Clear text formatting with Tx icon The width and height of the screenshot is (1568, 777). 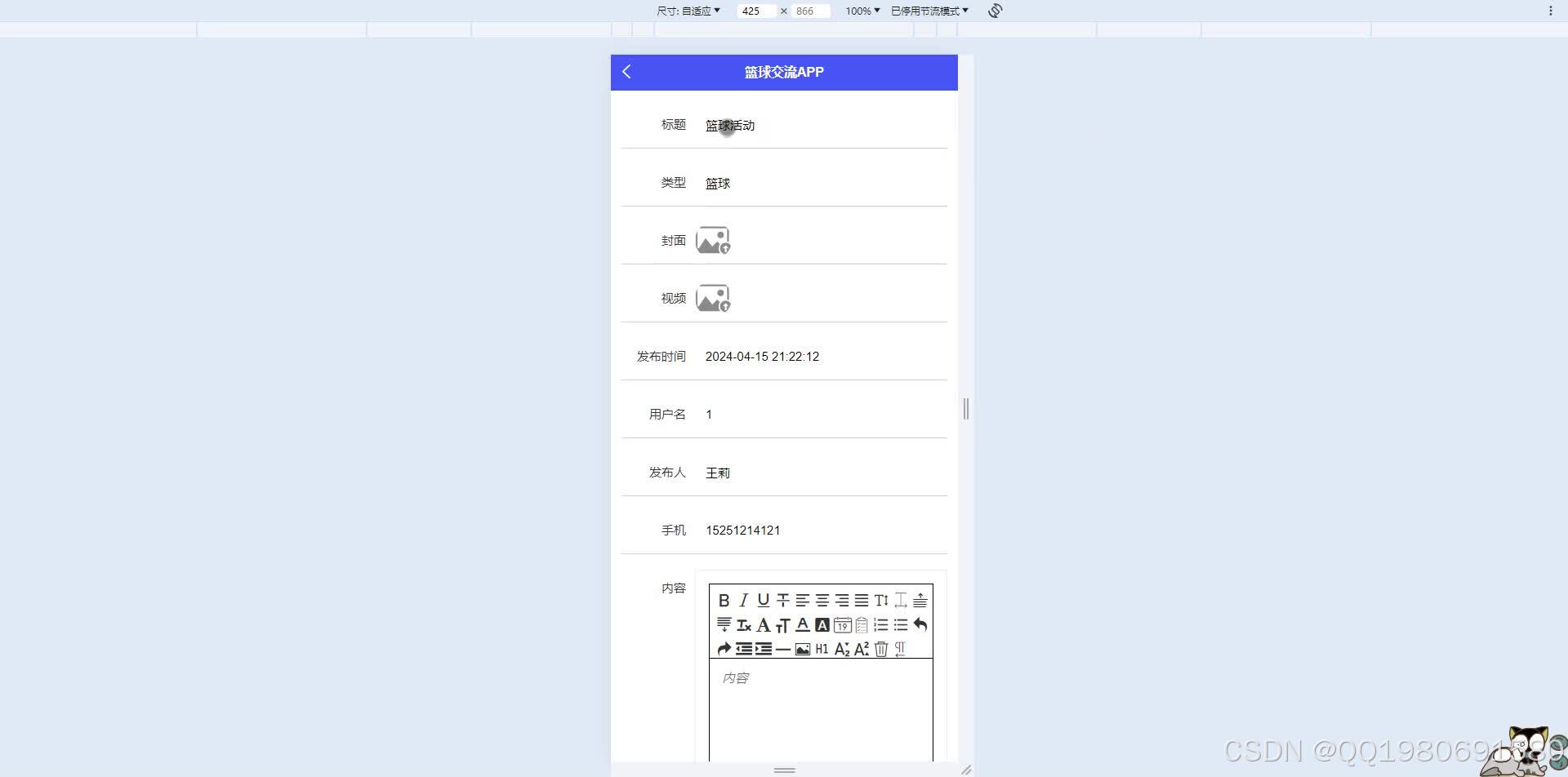coord(743,625)
